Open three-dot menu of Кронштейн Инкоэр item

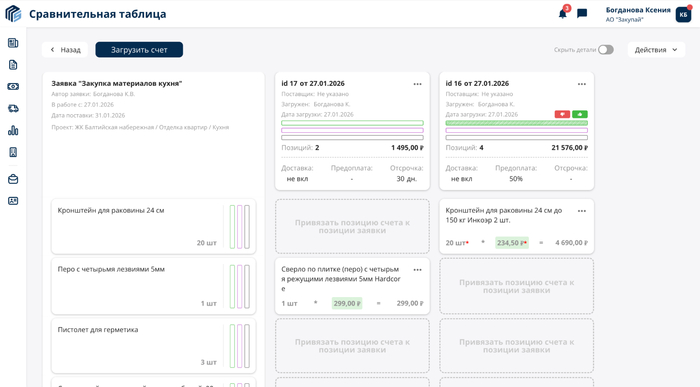(x=582, y=211)
